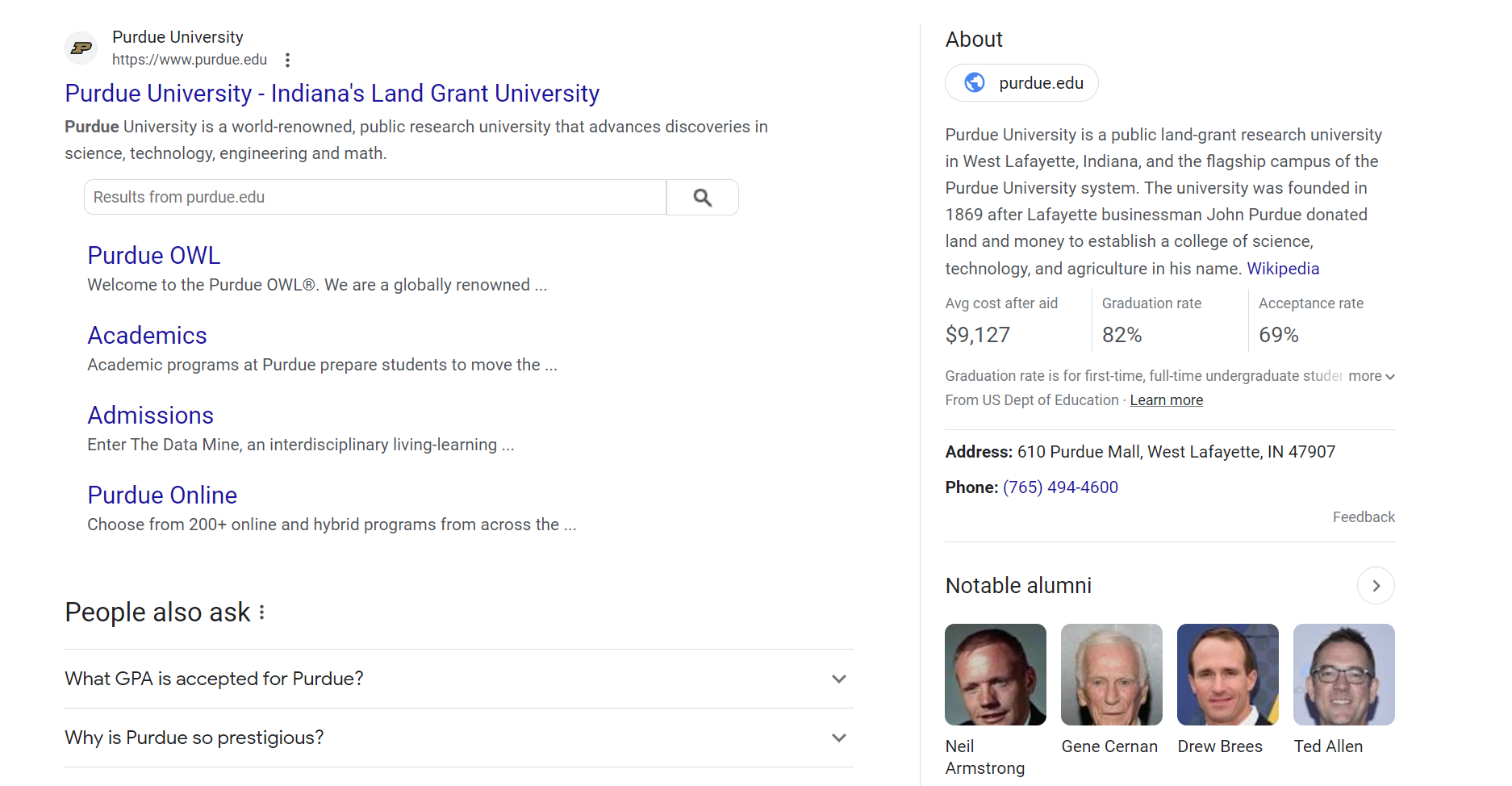The height and width of the screenshot is (786, 1512).
Task: Select the purdue.edu website chip
Action: 1021,82
